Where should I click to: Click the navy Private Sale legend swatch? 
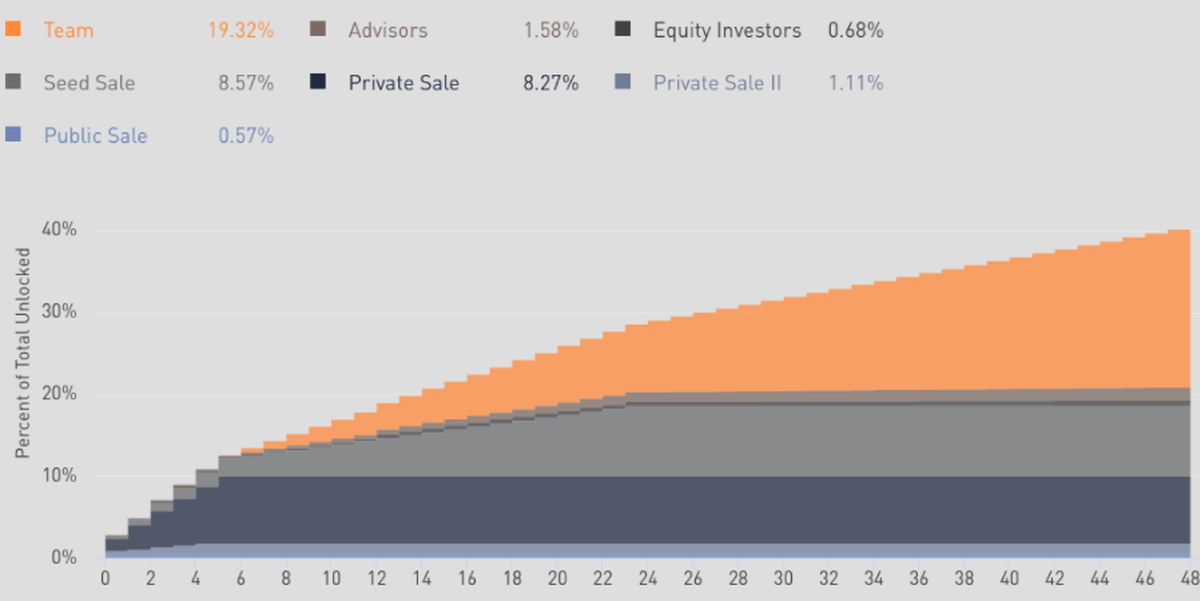tap(318, 82)
